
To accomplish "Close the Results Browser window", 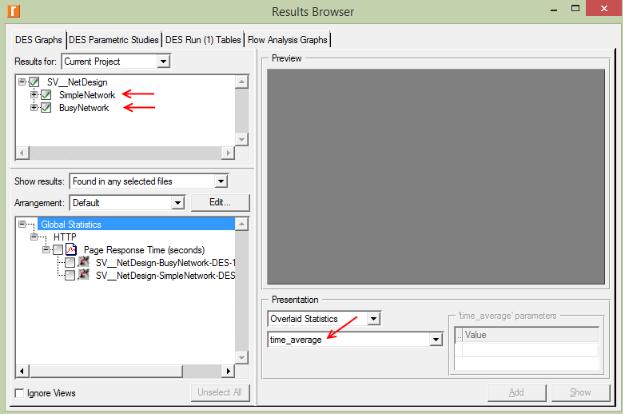I will 604,8.
